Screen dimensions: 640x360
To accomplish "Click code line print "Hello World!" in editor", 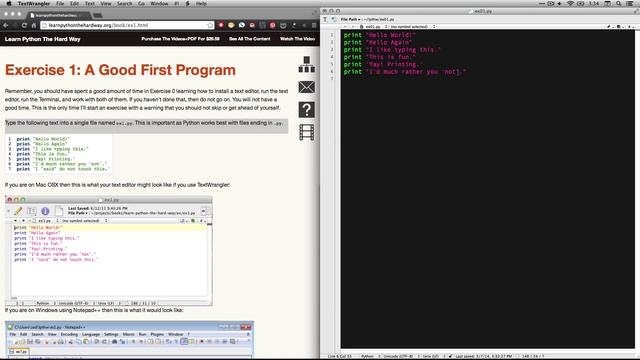I will pyautogui.click(x=379, y=35).
